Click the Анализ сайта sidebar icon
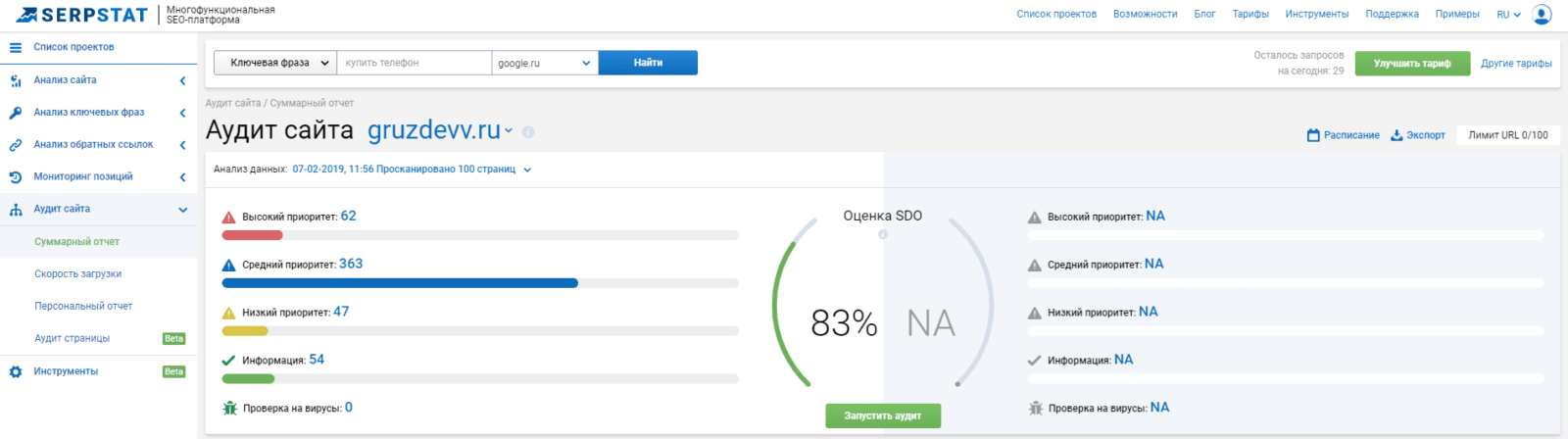 (x=16, y=80)
